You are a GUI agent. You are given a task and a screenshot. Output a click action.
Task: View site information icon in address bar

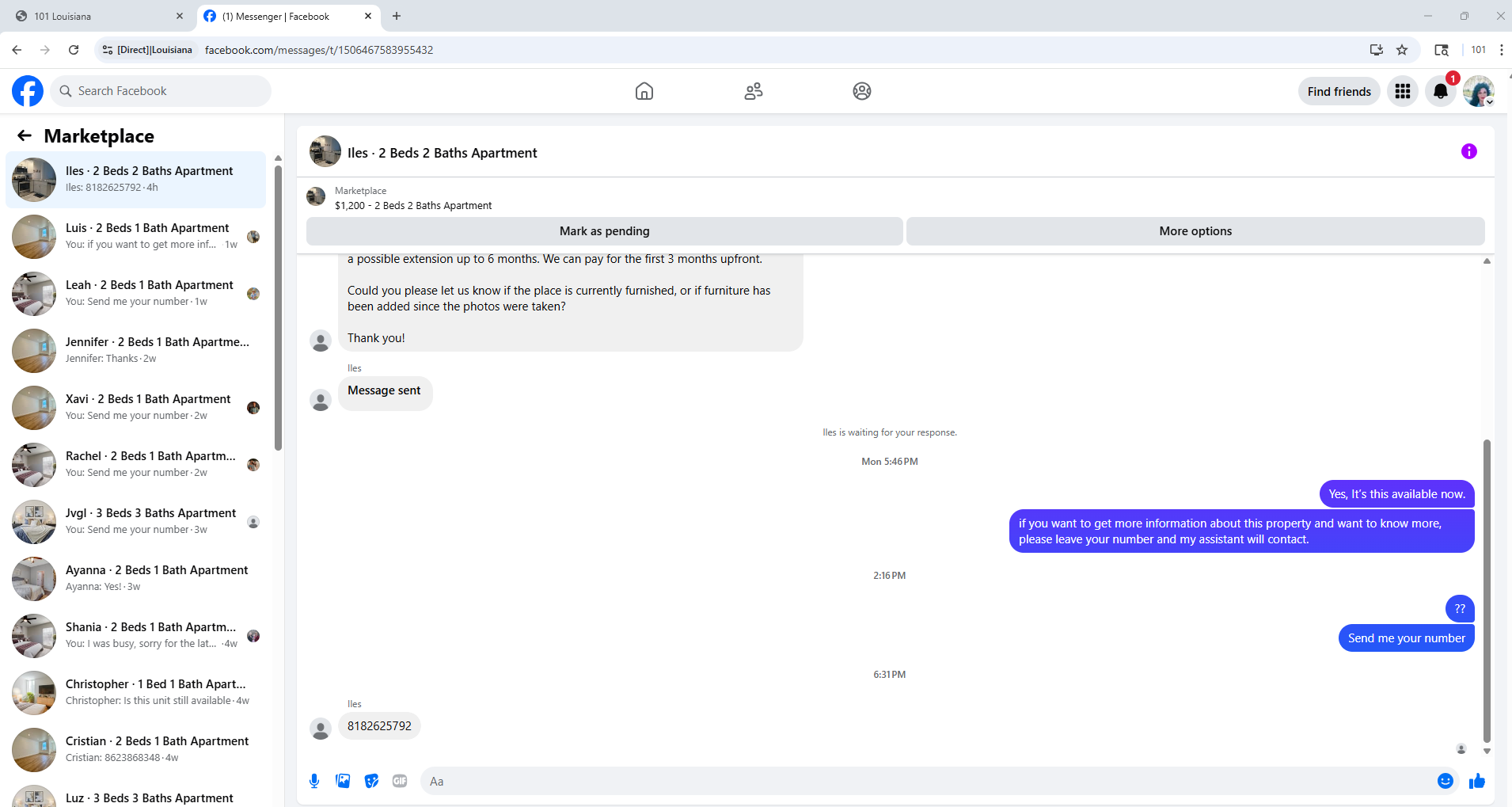tap(108, 50)
